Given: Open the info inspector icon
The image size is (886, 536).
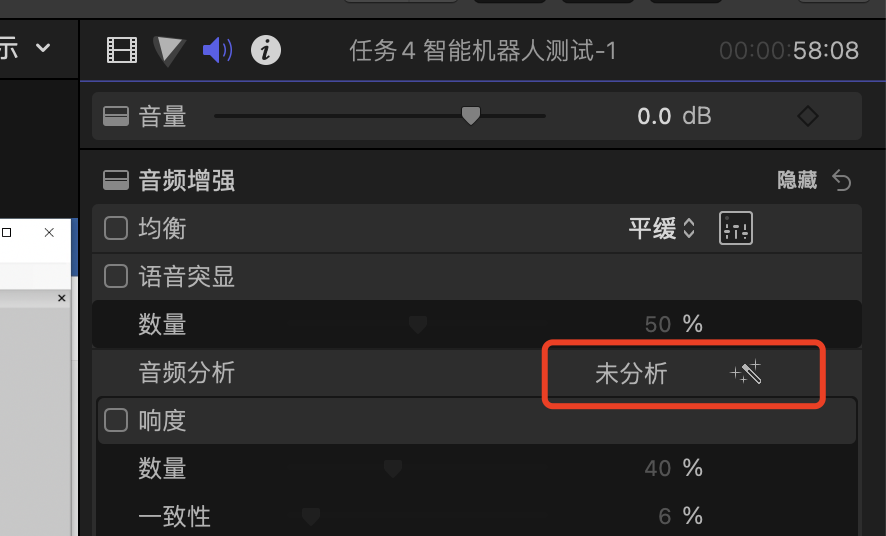Looking at the screenshot, I should pos(266,50).
